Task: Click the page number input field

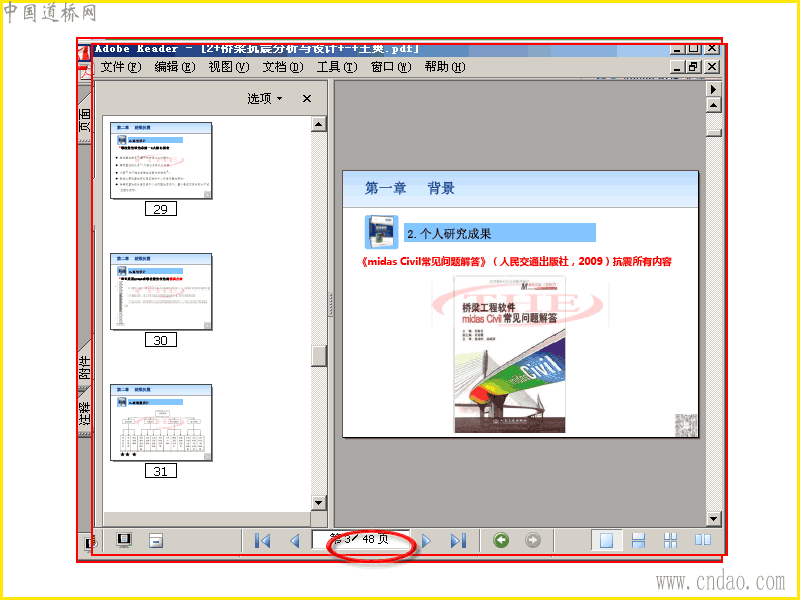Action: point(361,540)
